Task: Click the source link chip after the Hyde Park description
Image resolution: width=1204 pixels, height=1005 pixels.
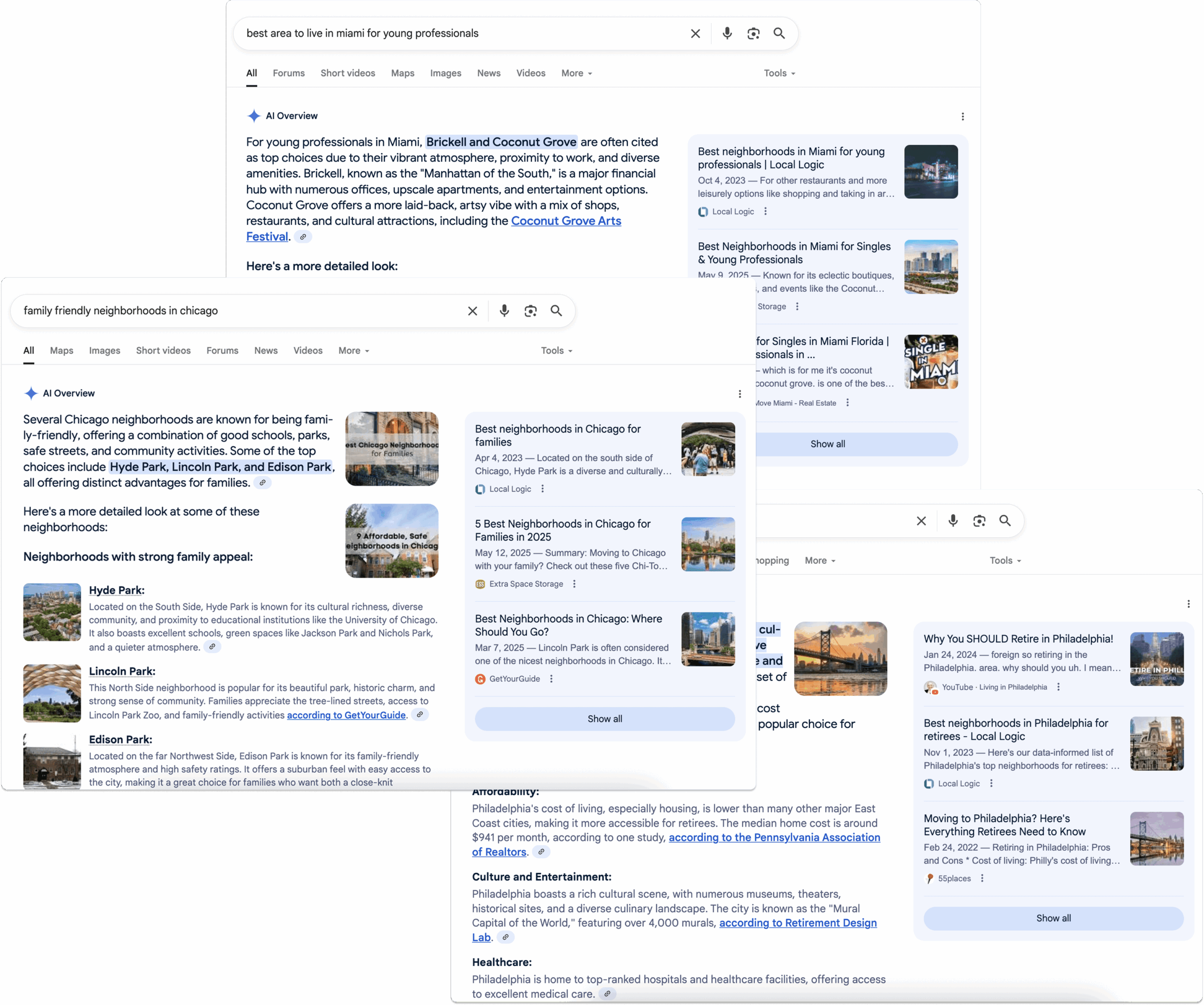Action: click(x=212, y=647)
